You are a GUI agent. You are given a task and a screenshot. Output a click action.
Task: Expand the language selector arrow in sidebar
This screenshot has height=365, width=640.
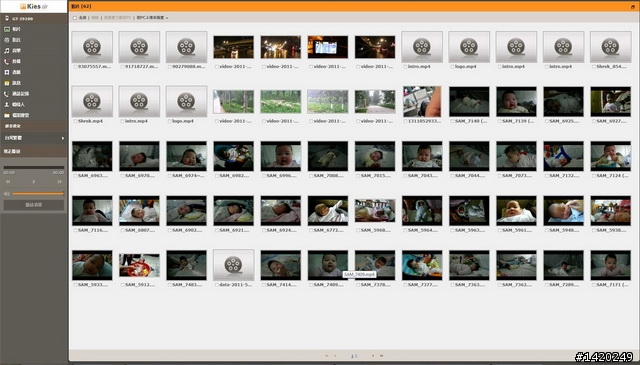click(x=63, y=138)
